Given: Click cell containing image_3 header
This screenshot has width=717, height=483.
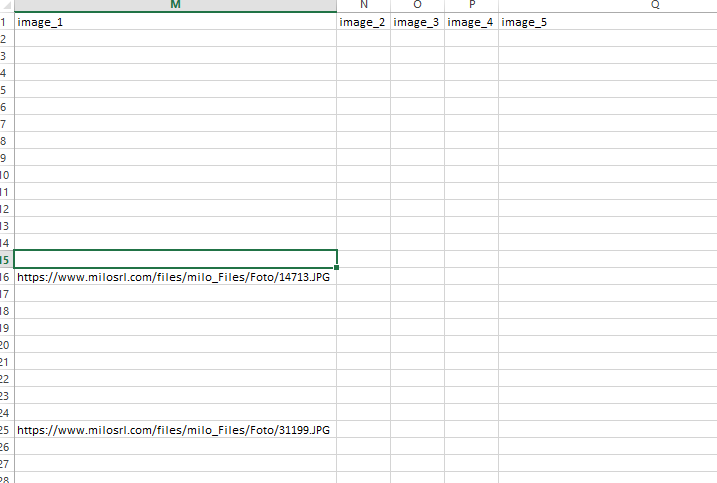Looking at the screenshot, I should (417, 21).
